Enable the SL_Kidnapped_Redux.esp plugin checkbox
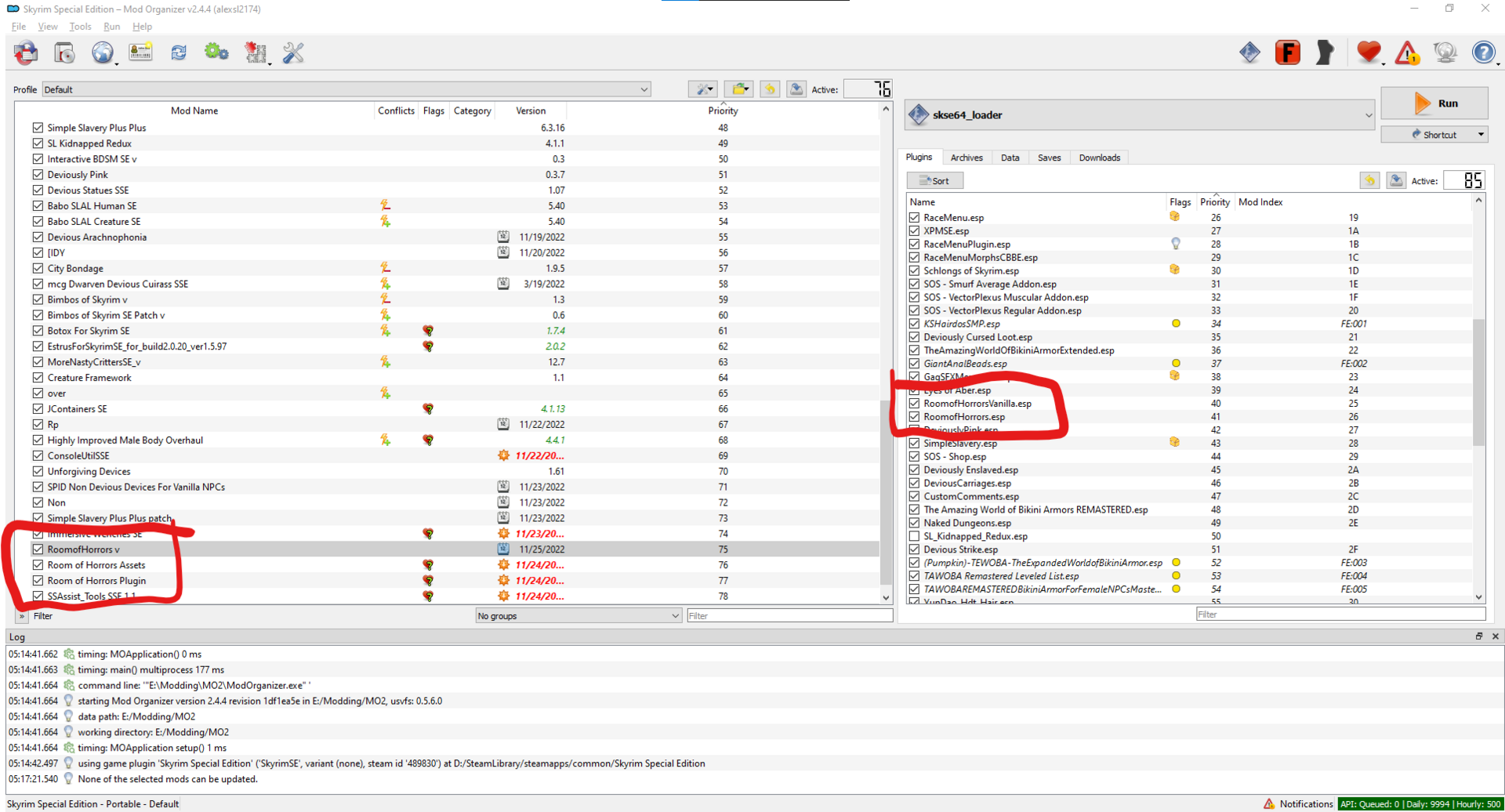Viewport: 1505px width, 812px height. [914, 536]
